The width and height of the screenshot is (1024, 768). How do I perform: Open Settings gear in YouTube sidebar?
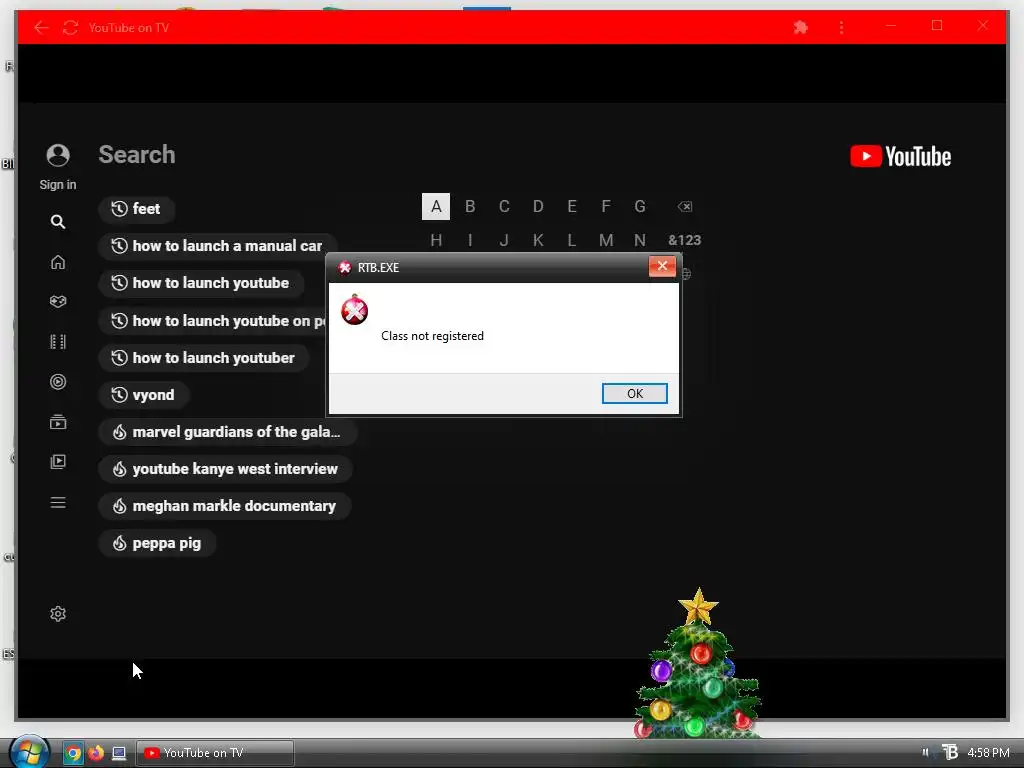coord(58,614)
